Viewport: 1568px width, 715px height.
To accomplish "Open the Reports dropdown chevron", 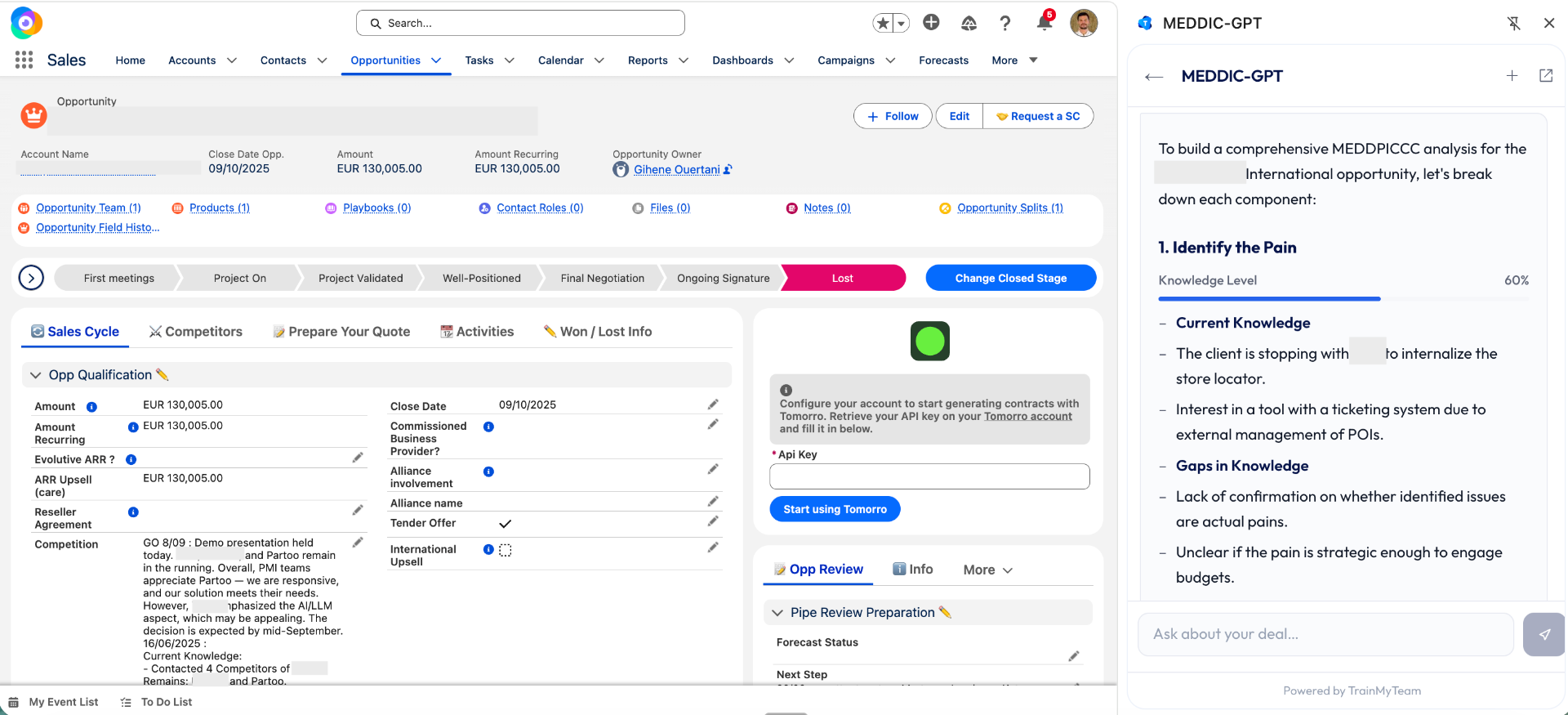I will click(x=684, y=60).
